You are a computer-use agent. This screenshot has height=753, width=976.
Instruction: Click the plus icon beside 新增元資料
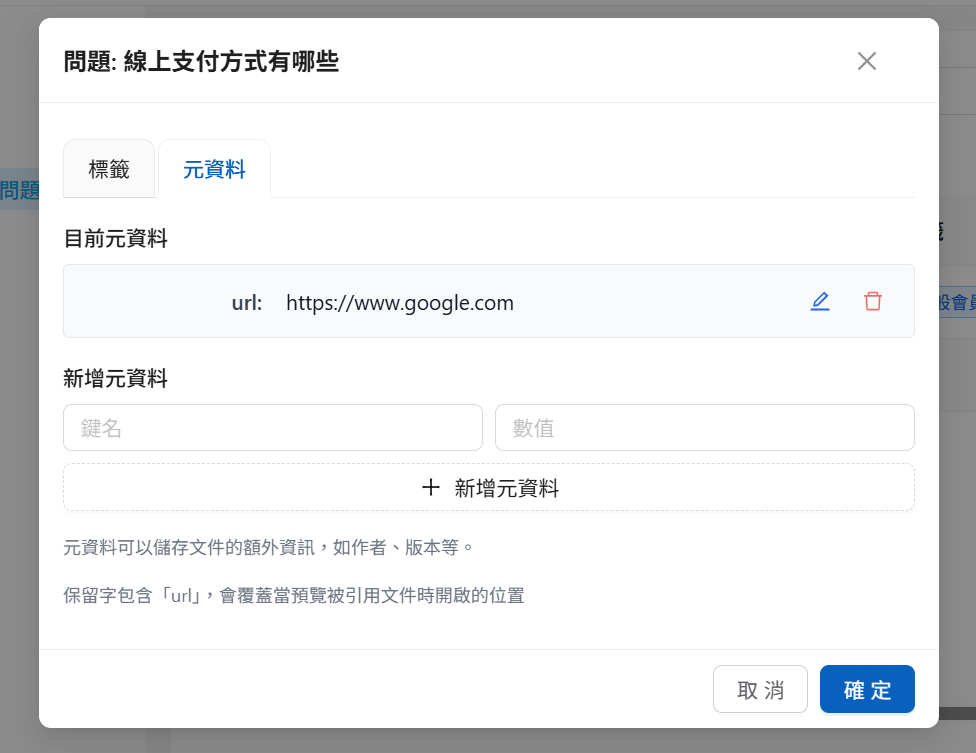tap(431, 488)
